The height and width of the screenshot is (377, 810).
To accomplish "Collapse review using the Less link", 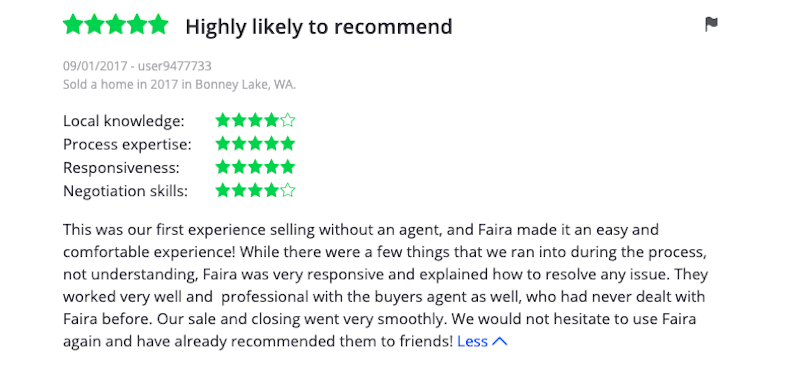I will [472, 341].
